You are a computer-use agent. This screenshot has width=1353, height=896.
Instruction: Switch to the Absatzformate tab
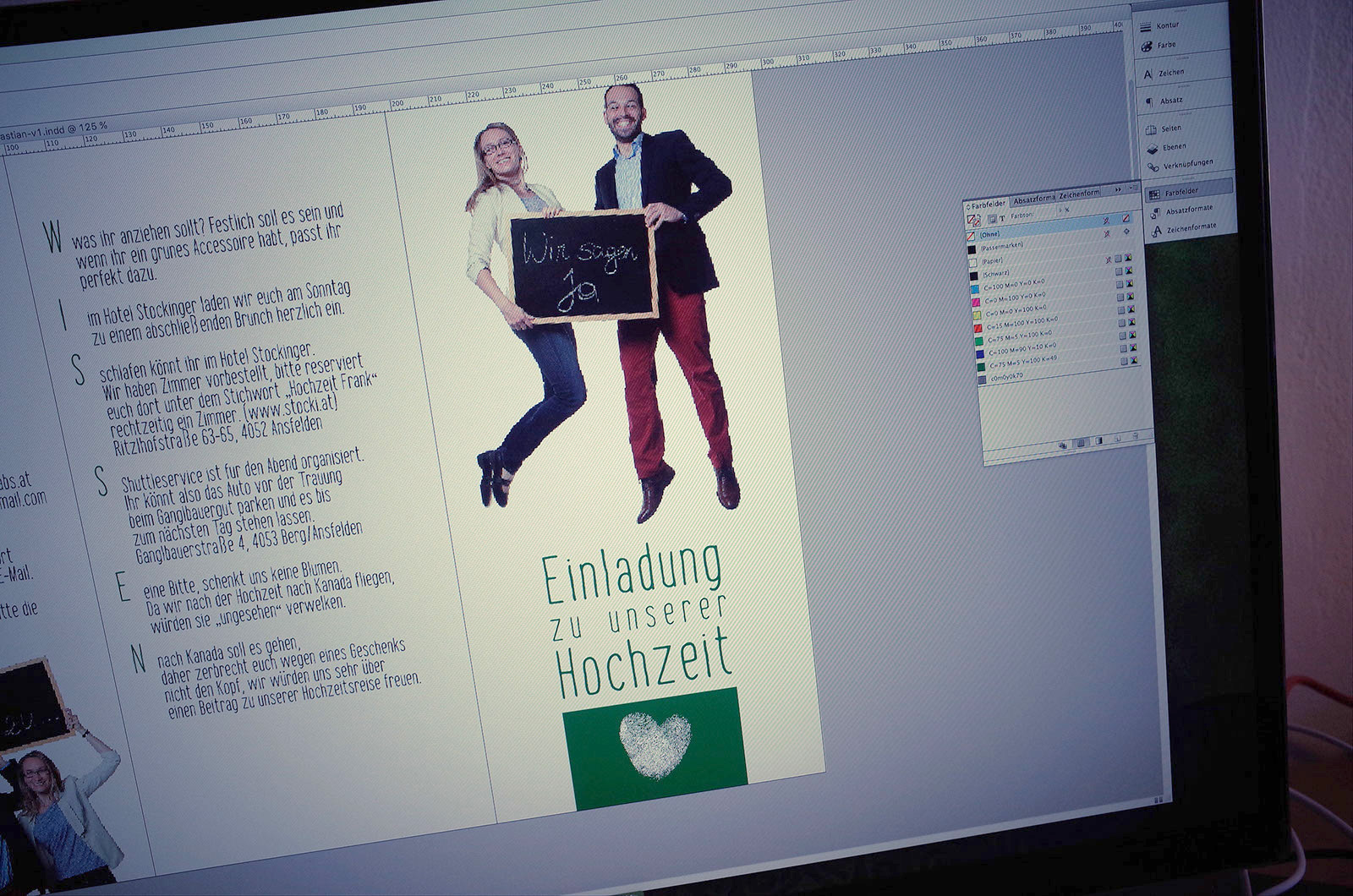(x=1033, y=198)
